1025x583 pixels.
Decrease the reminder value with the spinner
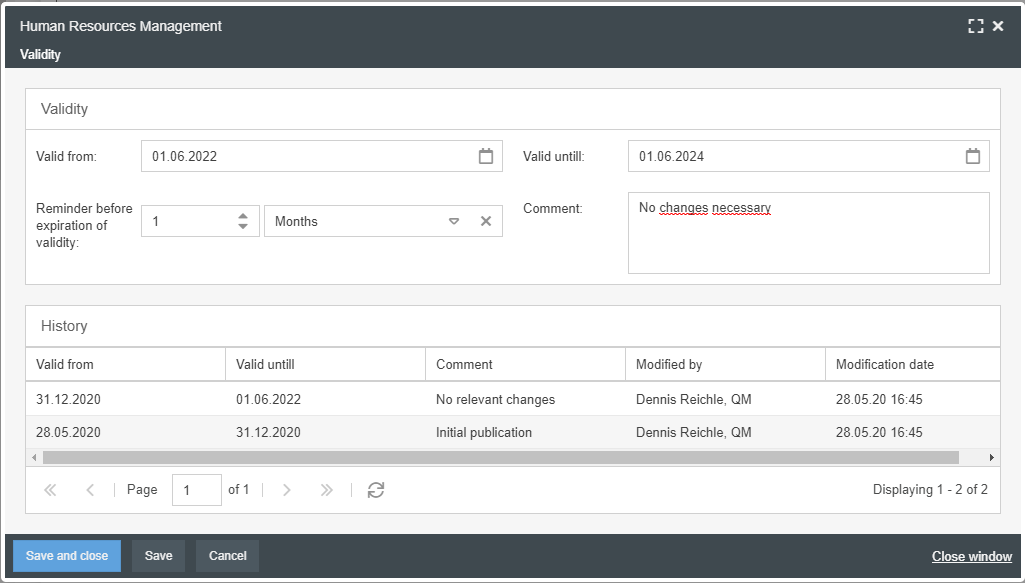point(243,227)
